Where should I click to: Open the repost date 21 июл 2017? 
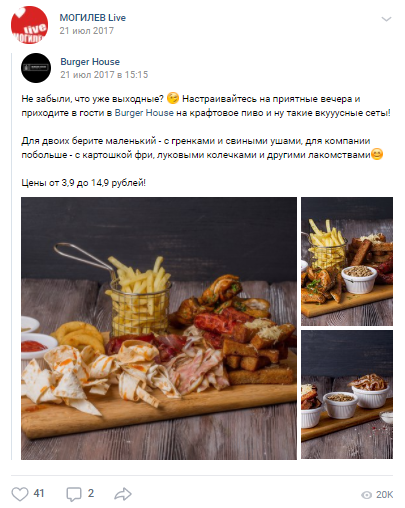tap(87, 31)
